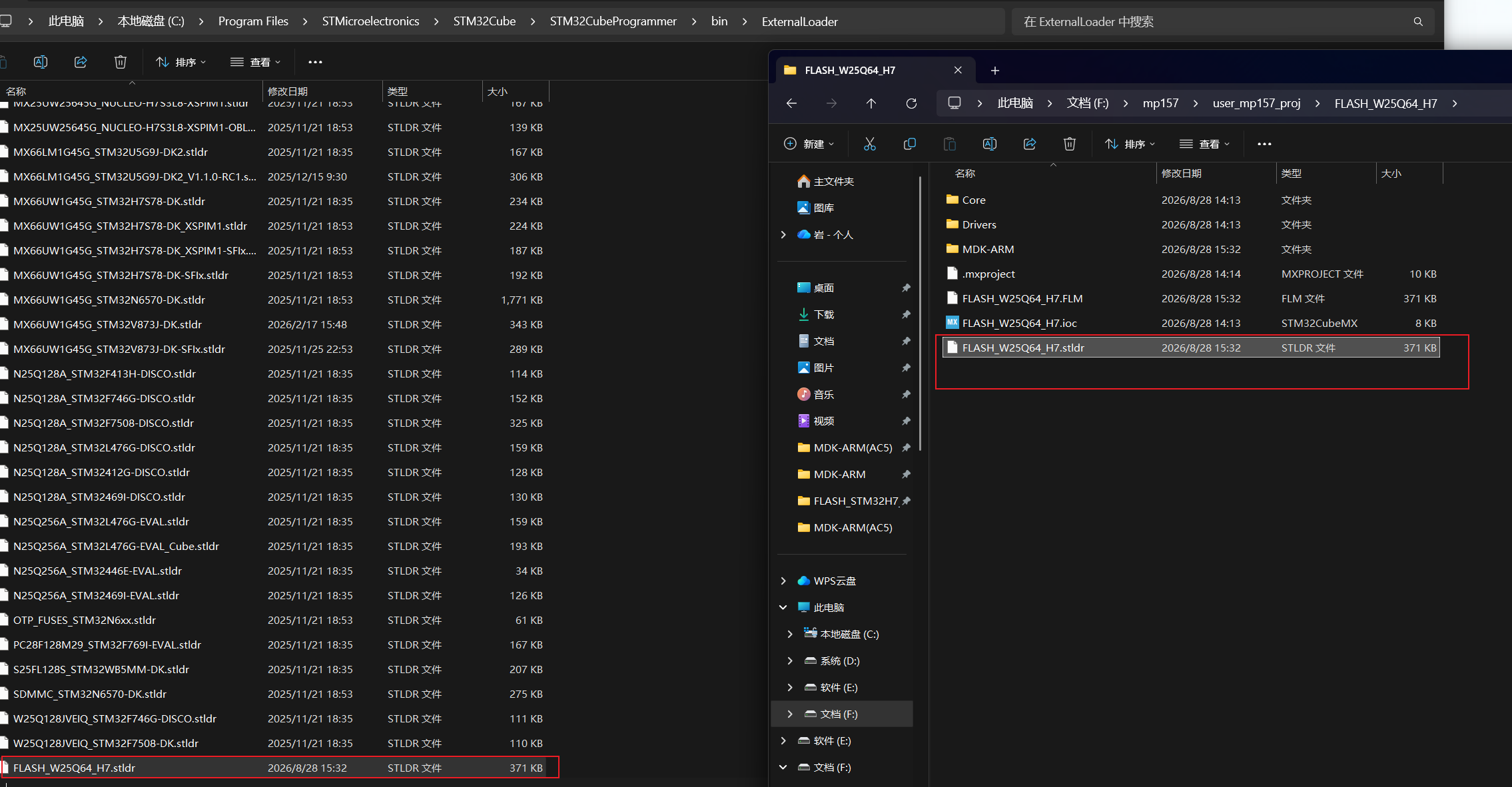The image size is (1512, 787).
Task: Select the FLASH_W25Q64_H7.FLM file
Action: (x=1190, y=298)
